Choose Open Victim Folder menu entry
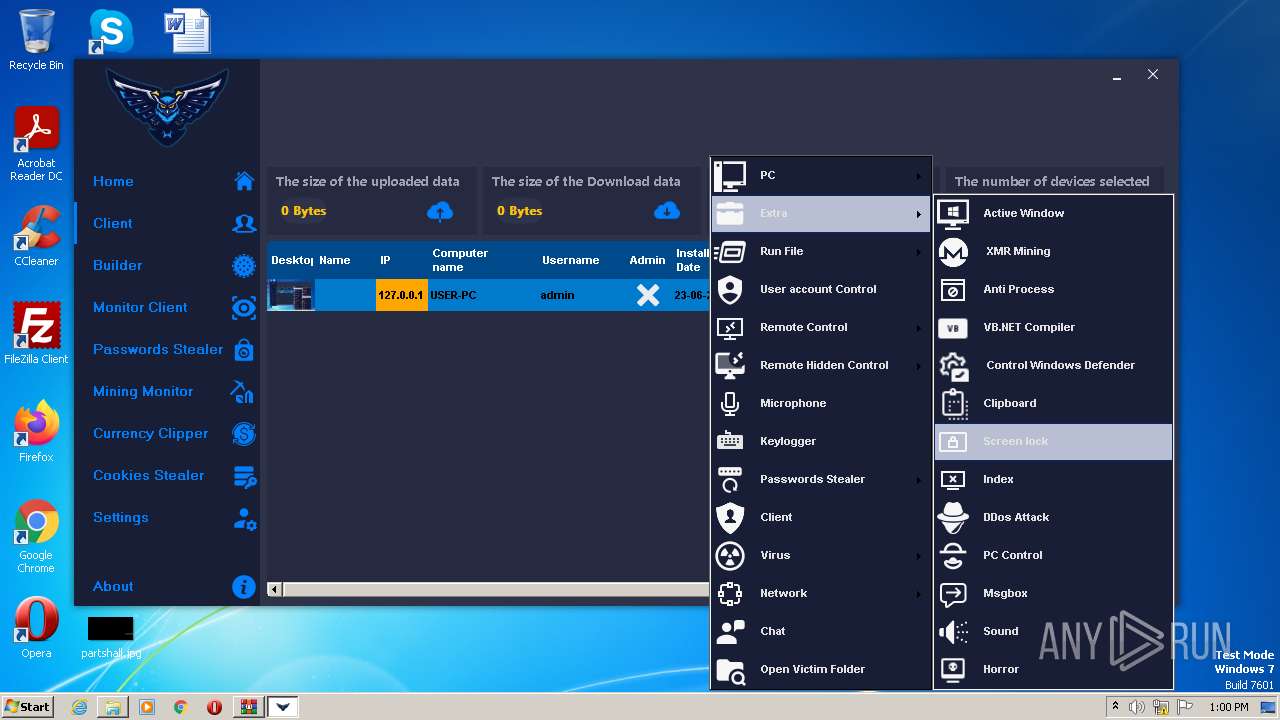The image size is (1280, 720). 821,669
